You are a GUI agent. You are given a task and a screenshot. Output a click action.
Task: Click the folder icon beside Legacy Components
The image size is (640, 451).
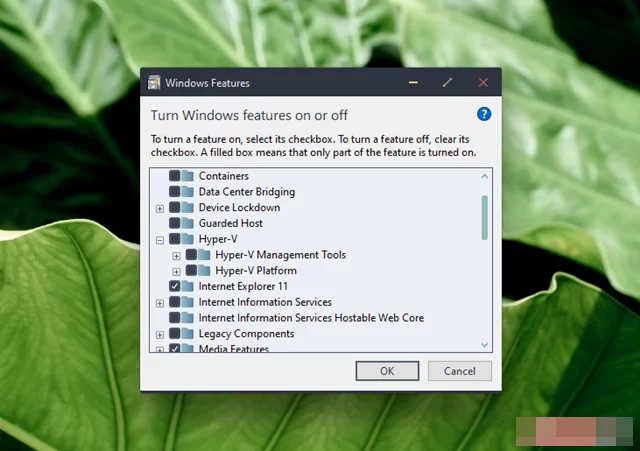pyautogui.click(x=189, y=333)
